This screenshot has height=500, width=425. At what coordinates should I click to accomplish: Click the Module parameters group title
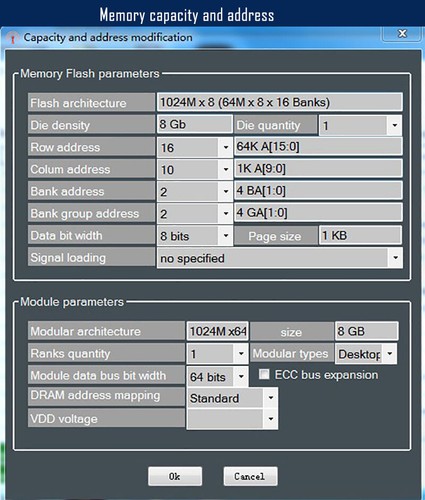pos(72,302)
